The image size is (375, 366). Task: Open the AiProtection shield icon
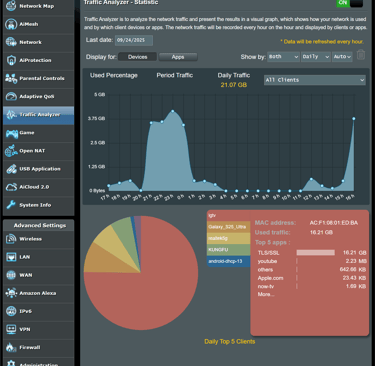coord(11,60)
